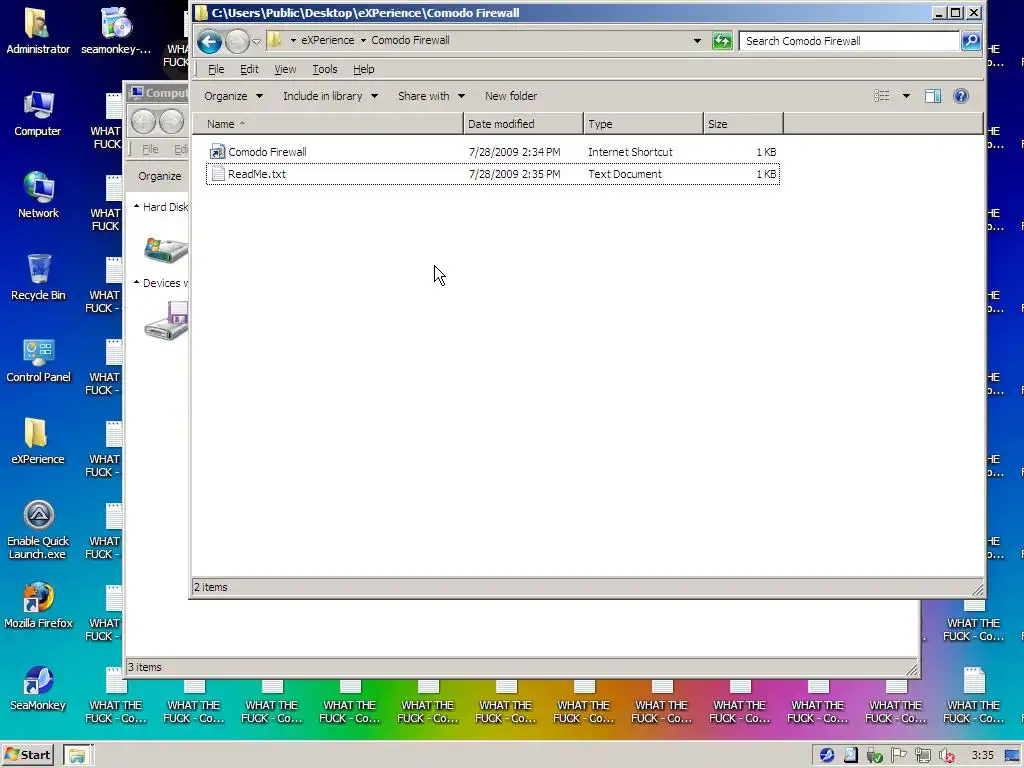This screenshot has width=1024, height=768.
Task: Expand the Share with dropdown
Action: pyautogui.click(x=432, y=96)
